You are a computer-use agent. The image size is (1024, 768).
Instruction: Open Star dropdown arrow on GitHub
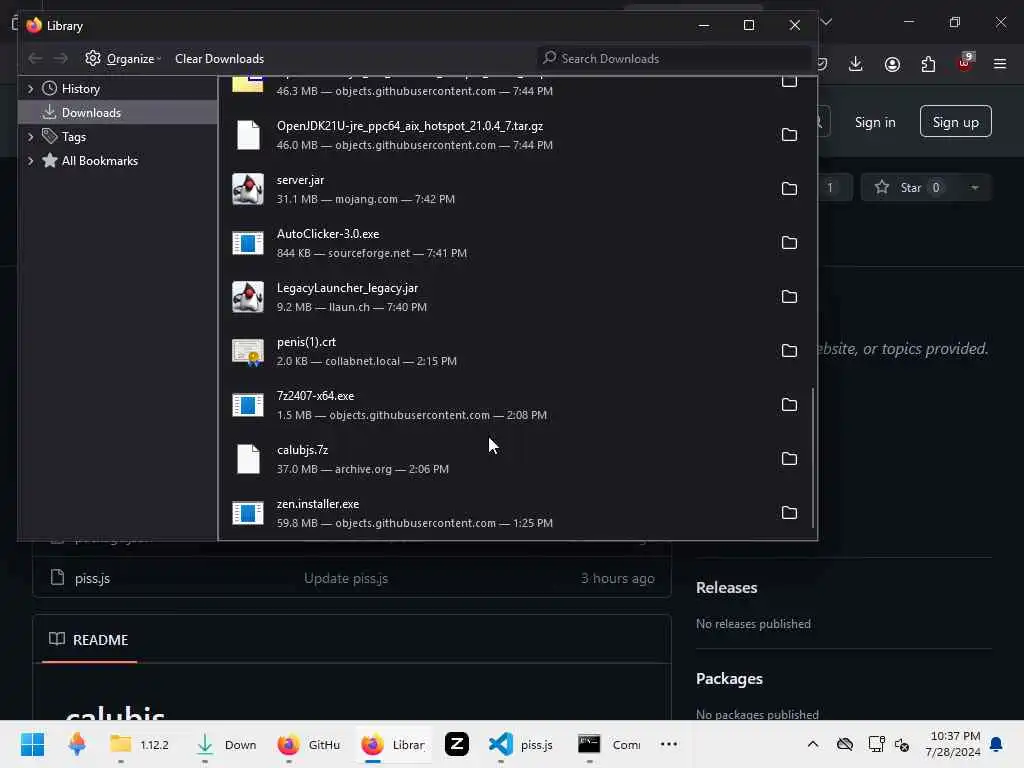(975, 188)
